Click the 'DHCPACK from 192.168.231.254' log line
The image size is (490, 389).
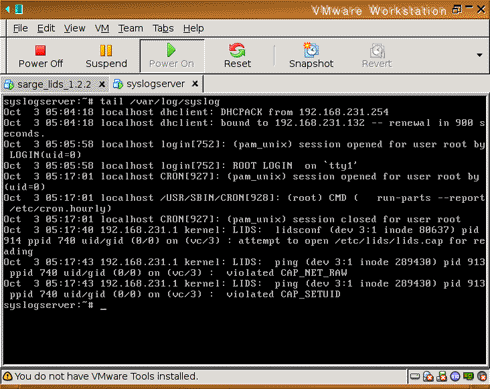[196, 112]
